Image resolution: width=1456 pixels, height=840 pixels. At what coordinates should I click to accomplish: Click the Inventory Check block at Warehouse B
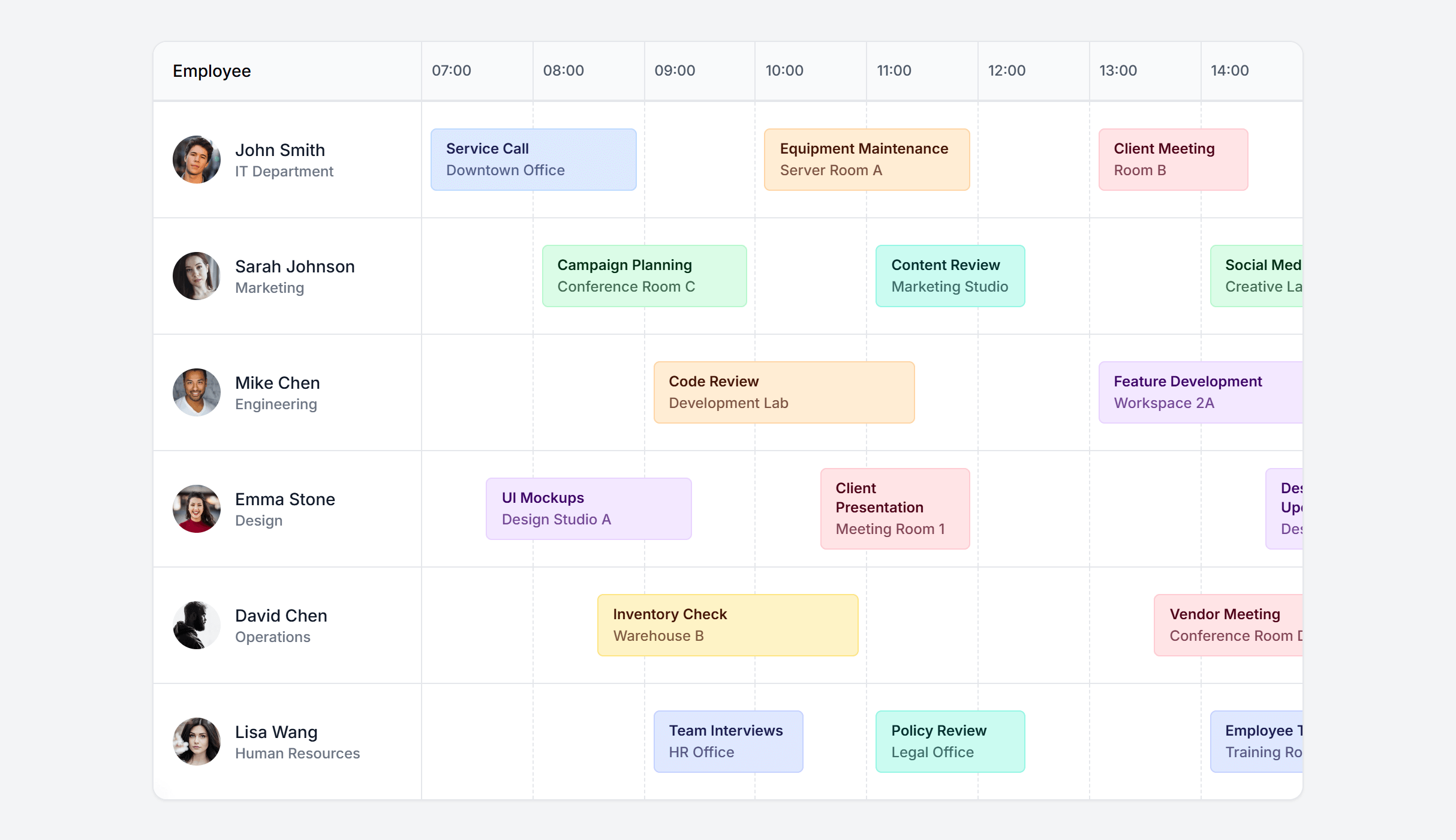click(727, 625)
